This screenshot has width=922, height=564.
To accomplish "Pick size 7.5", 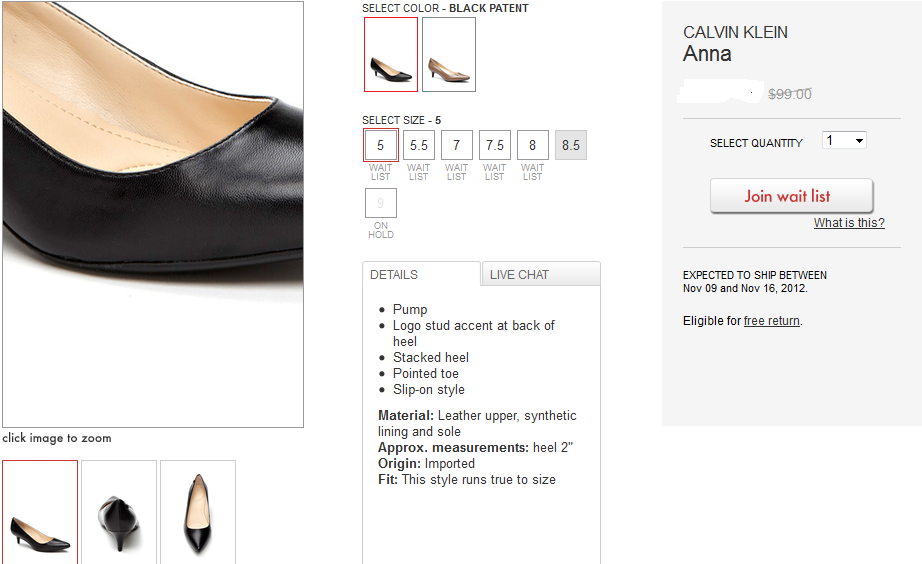I will click(x=495, y=145).
